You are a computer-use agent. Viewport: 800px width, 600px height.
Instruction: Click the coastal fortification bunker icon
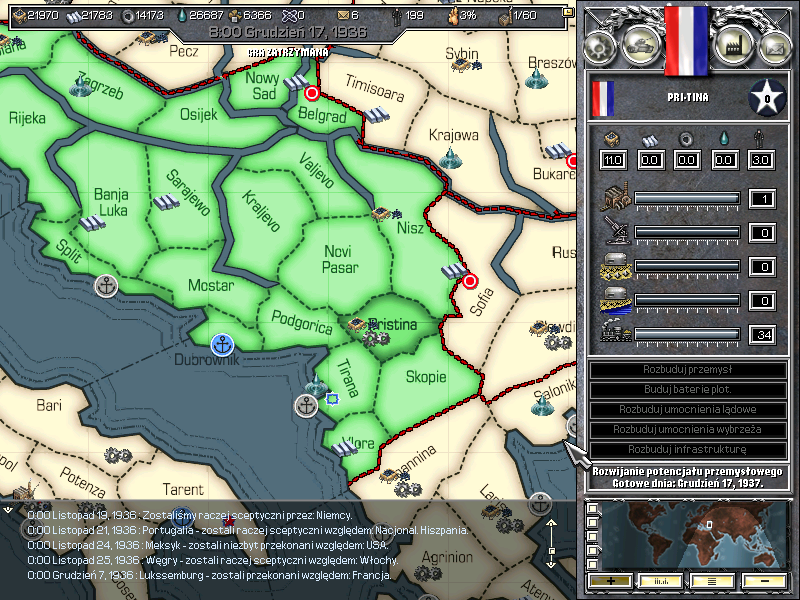(x=616, y=300)
